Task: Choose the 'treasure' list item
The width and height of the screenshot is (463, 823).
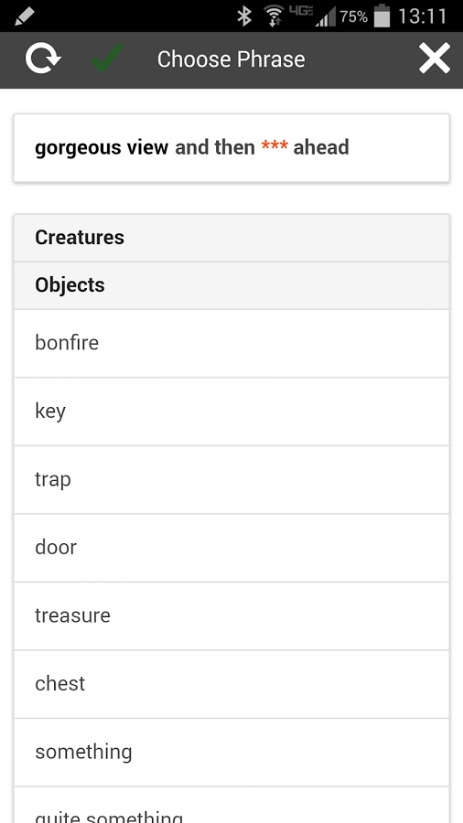Action: point(232,616)
